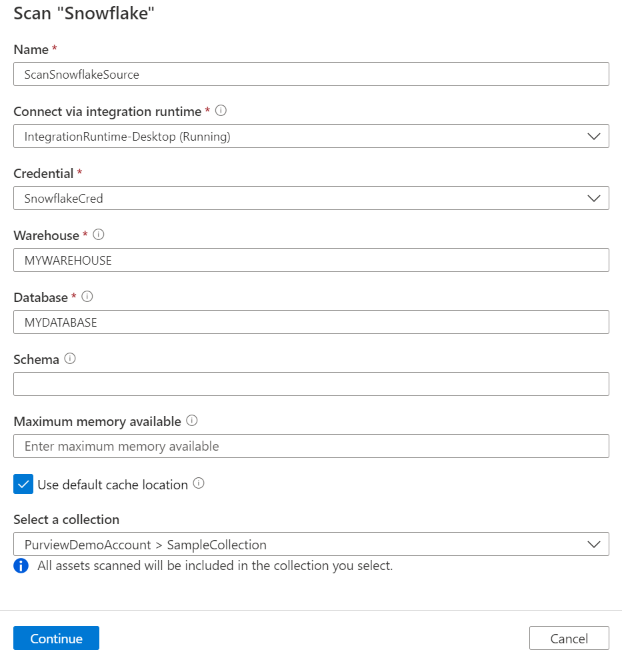Click the blue collection information icon

pyautogui.click(x=21, y=566)
